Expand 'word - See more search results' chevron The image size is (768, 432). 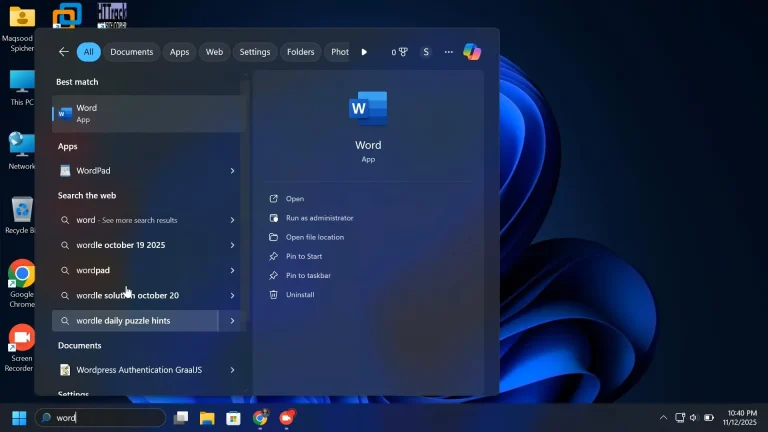pos(232,220)
